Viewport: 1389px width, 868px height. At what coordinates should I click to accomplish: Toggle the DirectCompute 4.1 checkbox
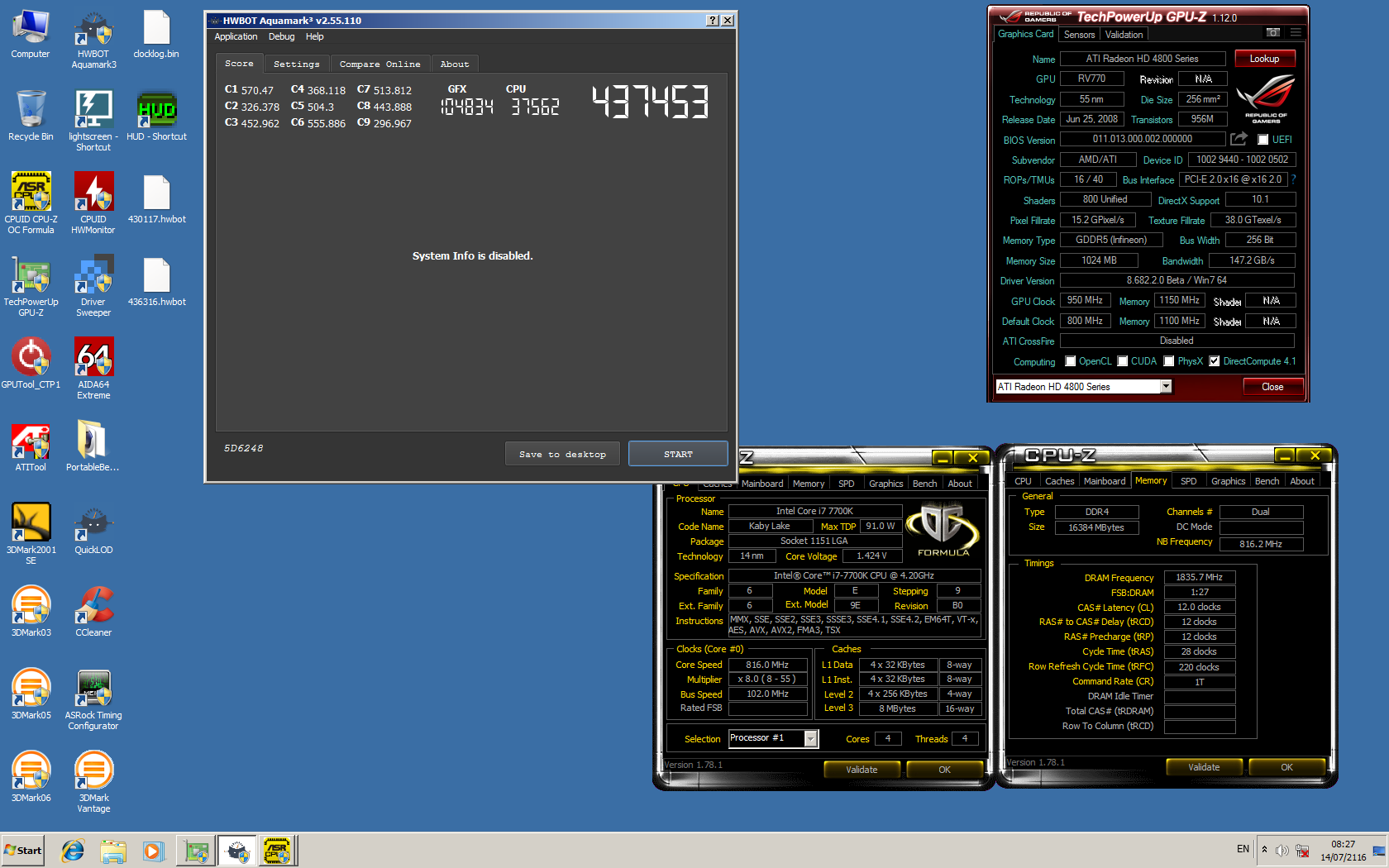pyautogui.click(x=1215, y=361)
